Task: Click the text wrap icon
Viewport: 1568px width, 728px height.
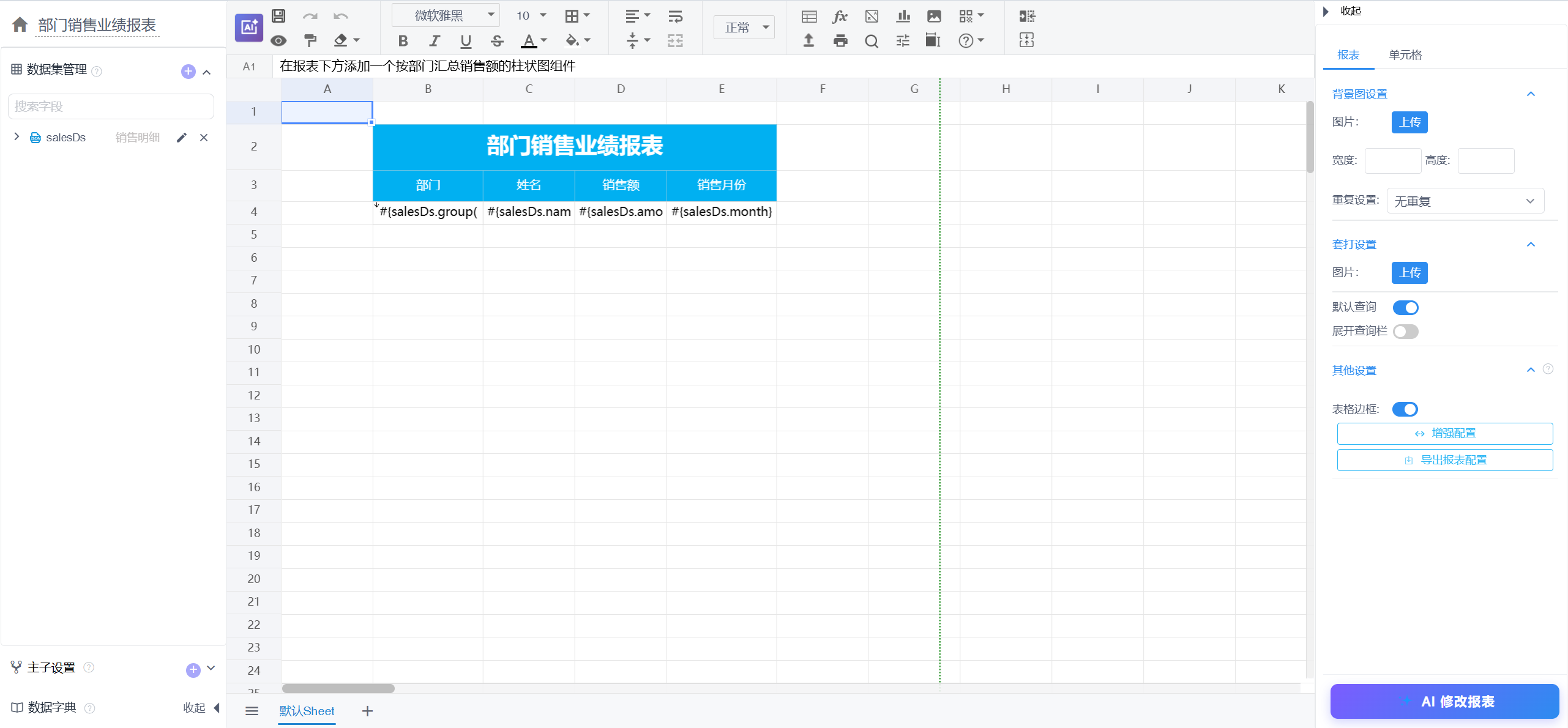Action: tap(676, 16)
